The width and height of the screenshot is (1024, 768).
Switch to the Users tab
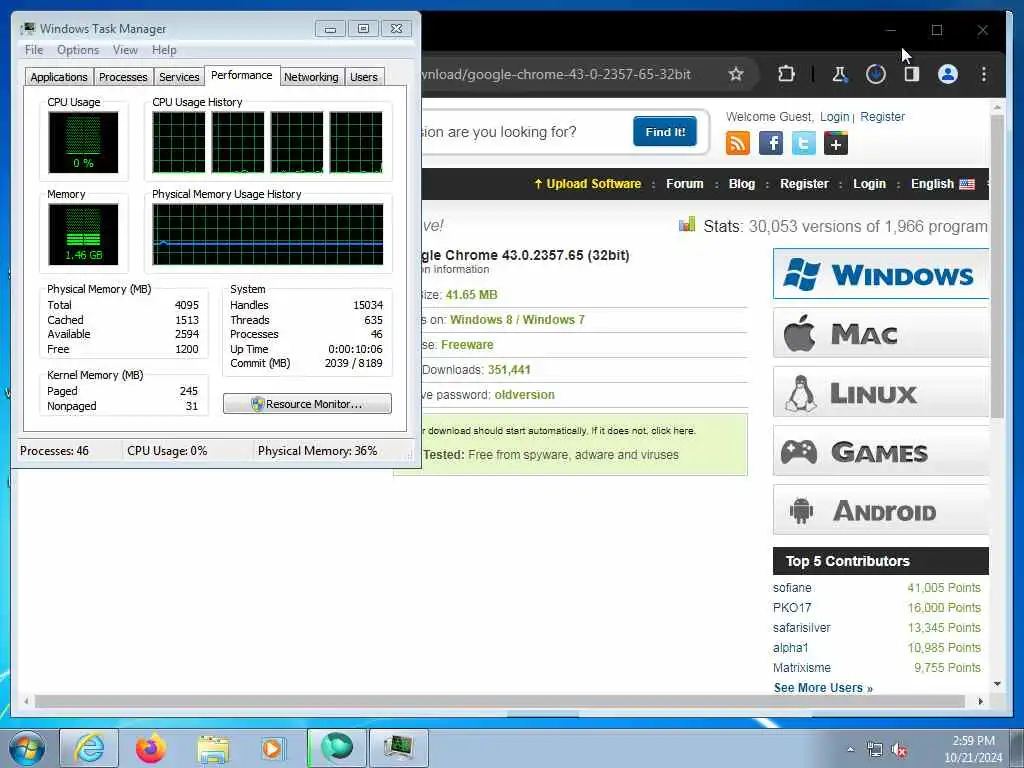click(x=364, y=77)
